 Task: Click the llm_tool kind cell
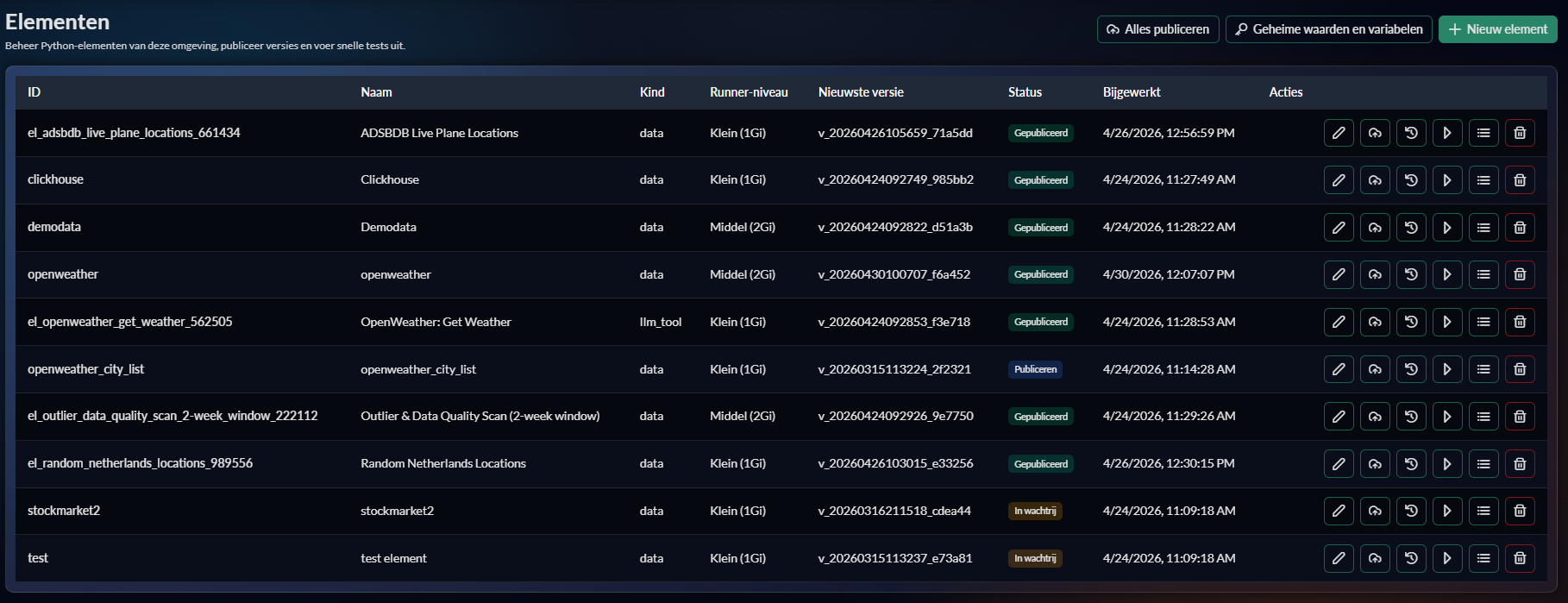point(661,322)
